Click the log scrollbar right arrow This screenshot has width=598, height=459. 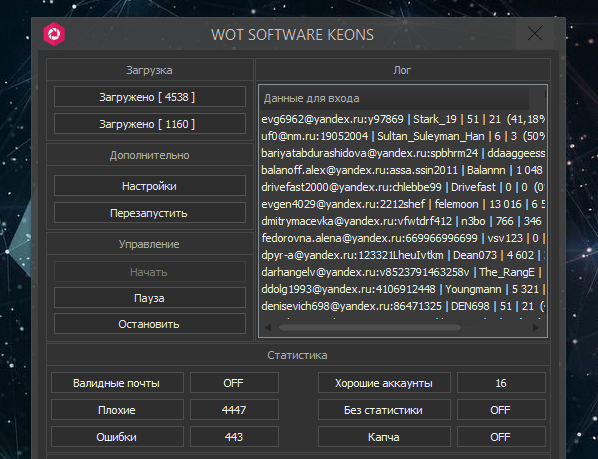[536, 327]
